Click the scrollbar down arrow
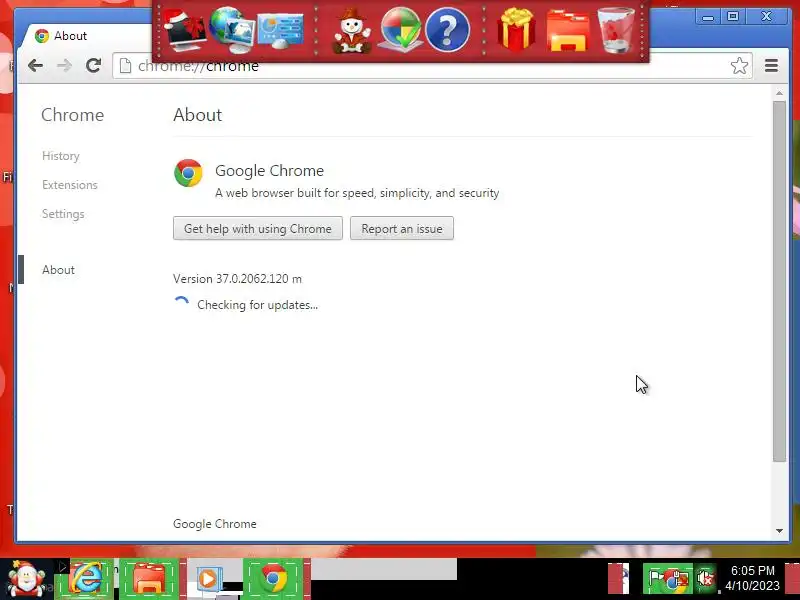Image resolution: width=800 pixels, height=600 pixels. (779, 531)
